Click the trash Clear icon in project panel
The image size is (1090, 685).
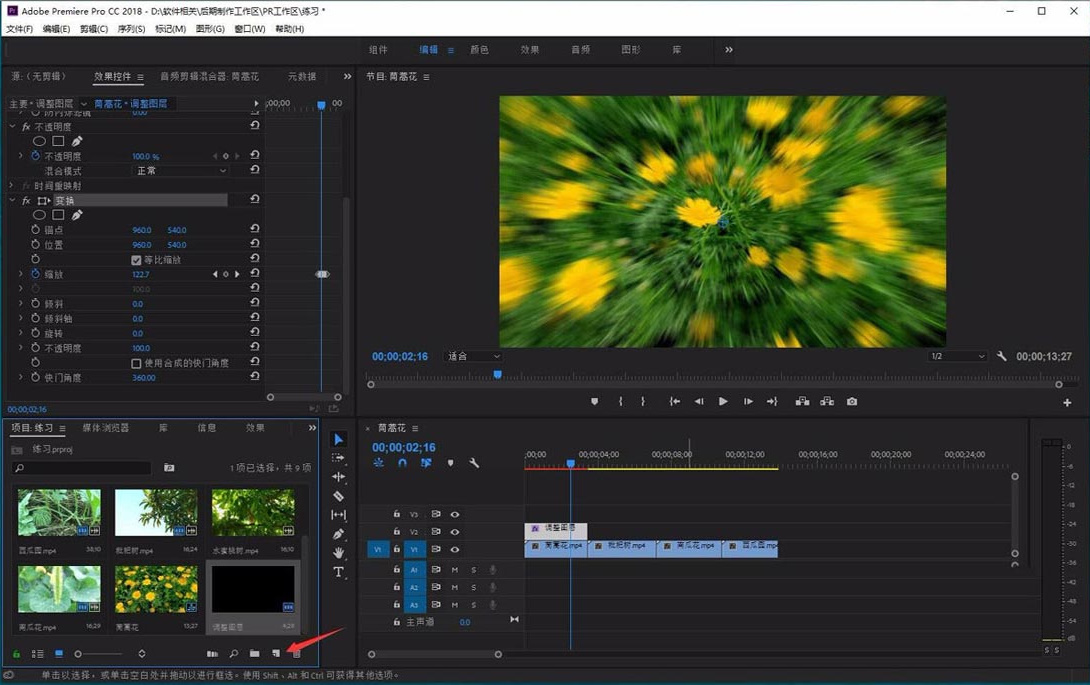tap(296, 654)
